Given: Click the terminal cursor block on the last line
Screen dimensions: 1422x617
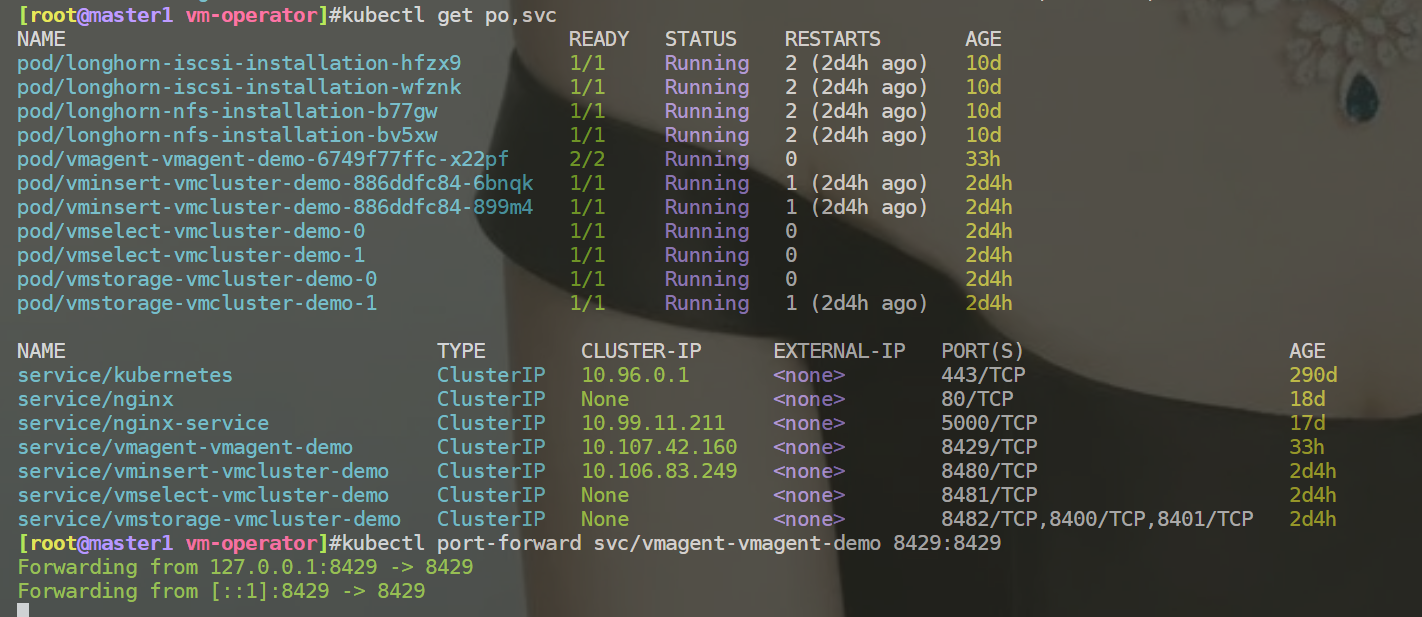Looking at the screenshot, I should tap(23, 610).
